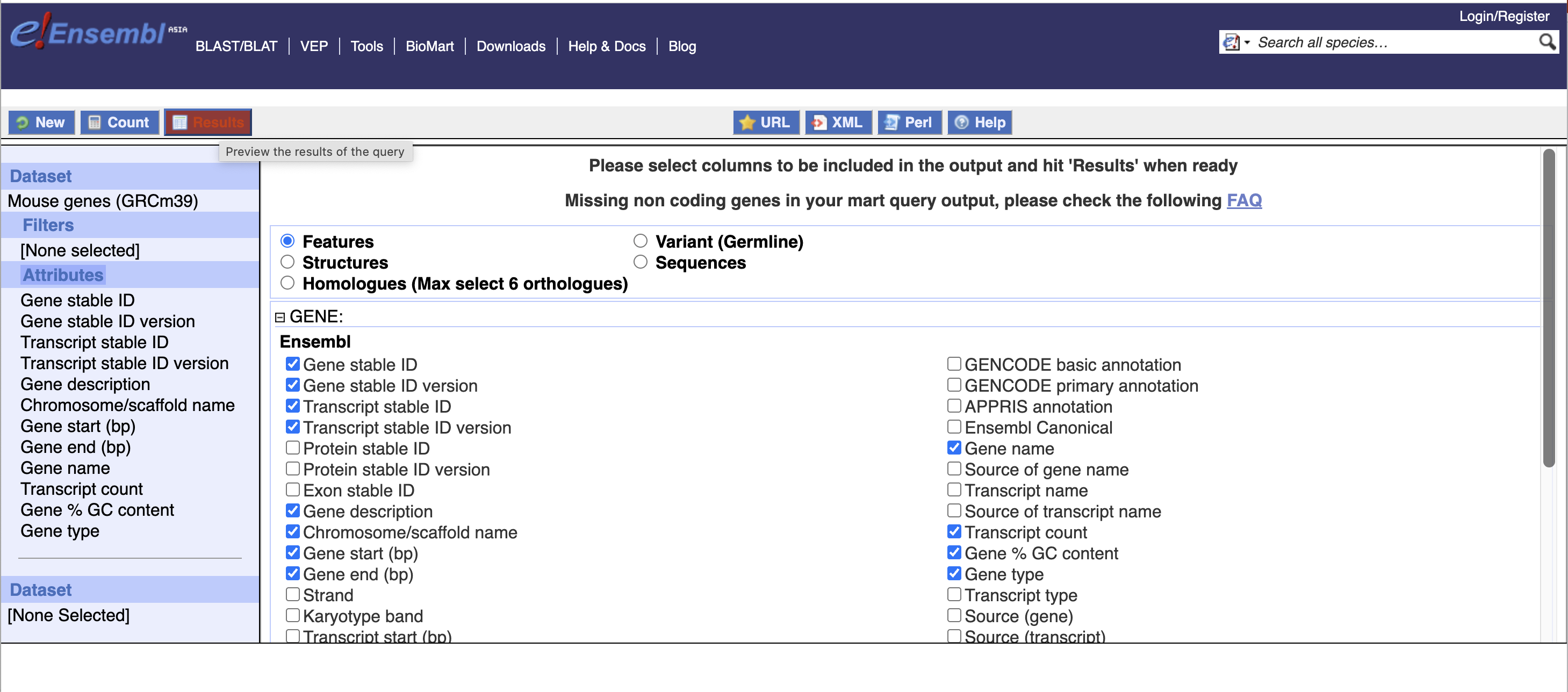Uncheck Chromosome/scaffold name checkbox
The image size is (1568, 692).
pyautogui.click(x=293, y=532)
